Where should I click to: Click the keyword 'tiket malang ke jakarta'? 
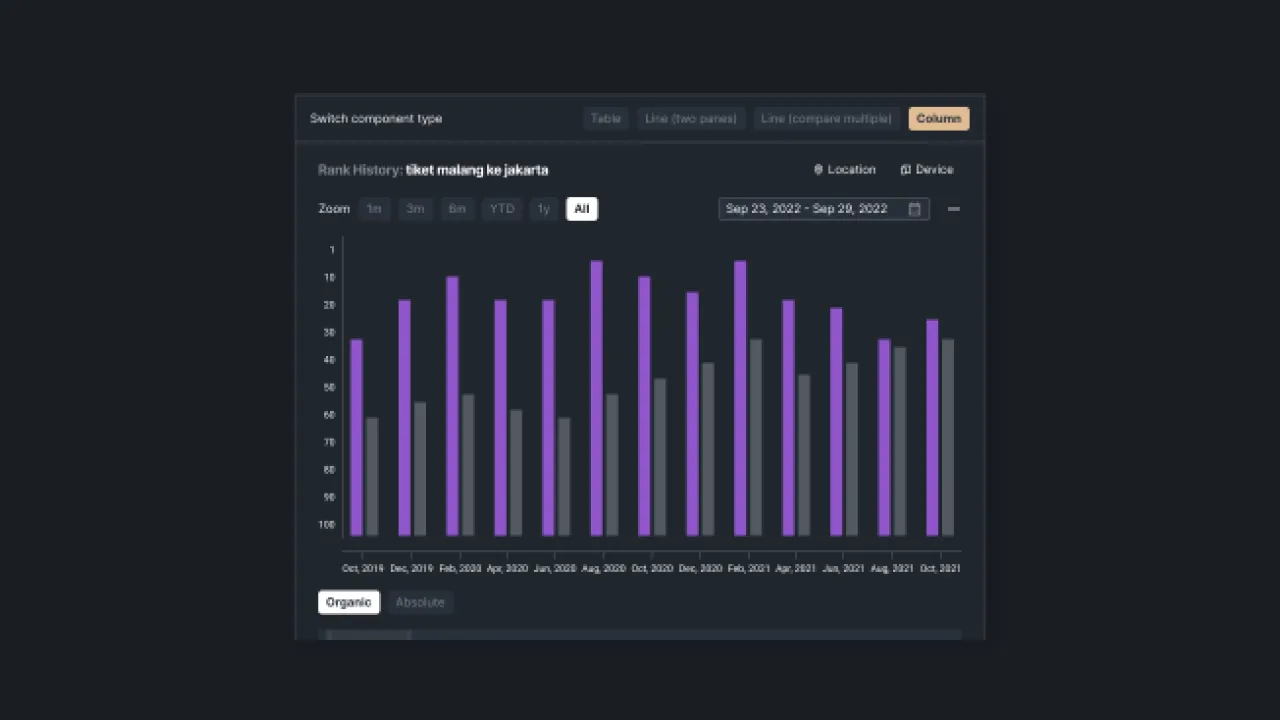477,170
